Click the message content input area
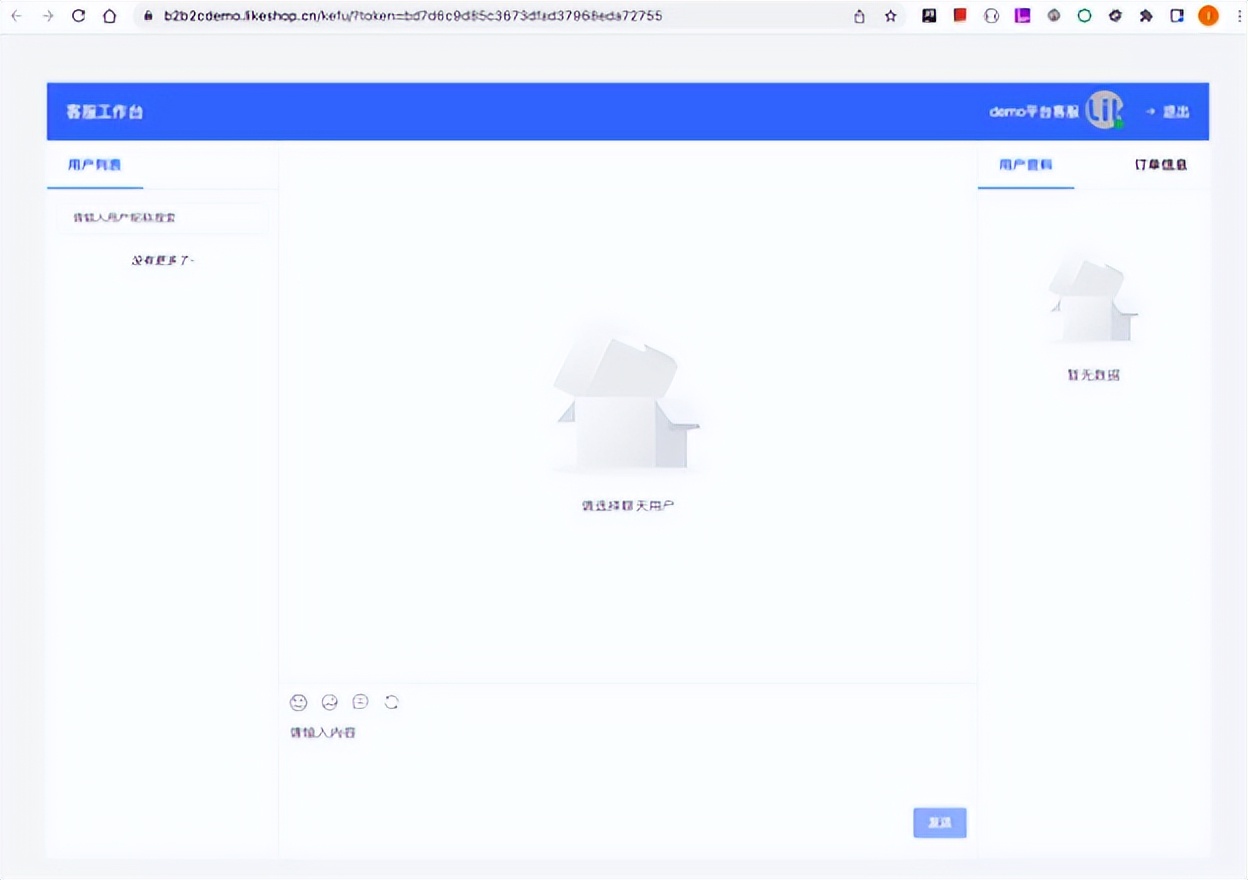Viewport: 1248px width, 880px height. click(x=627, y=760)
